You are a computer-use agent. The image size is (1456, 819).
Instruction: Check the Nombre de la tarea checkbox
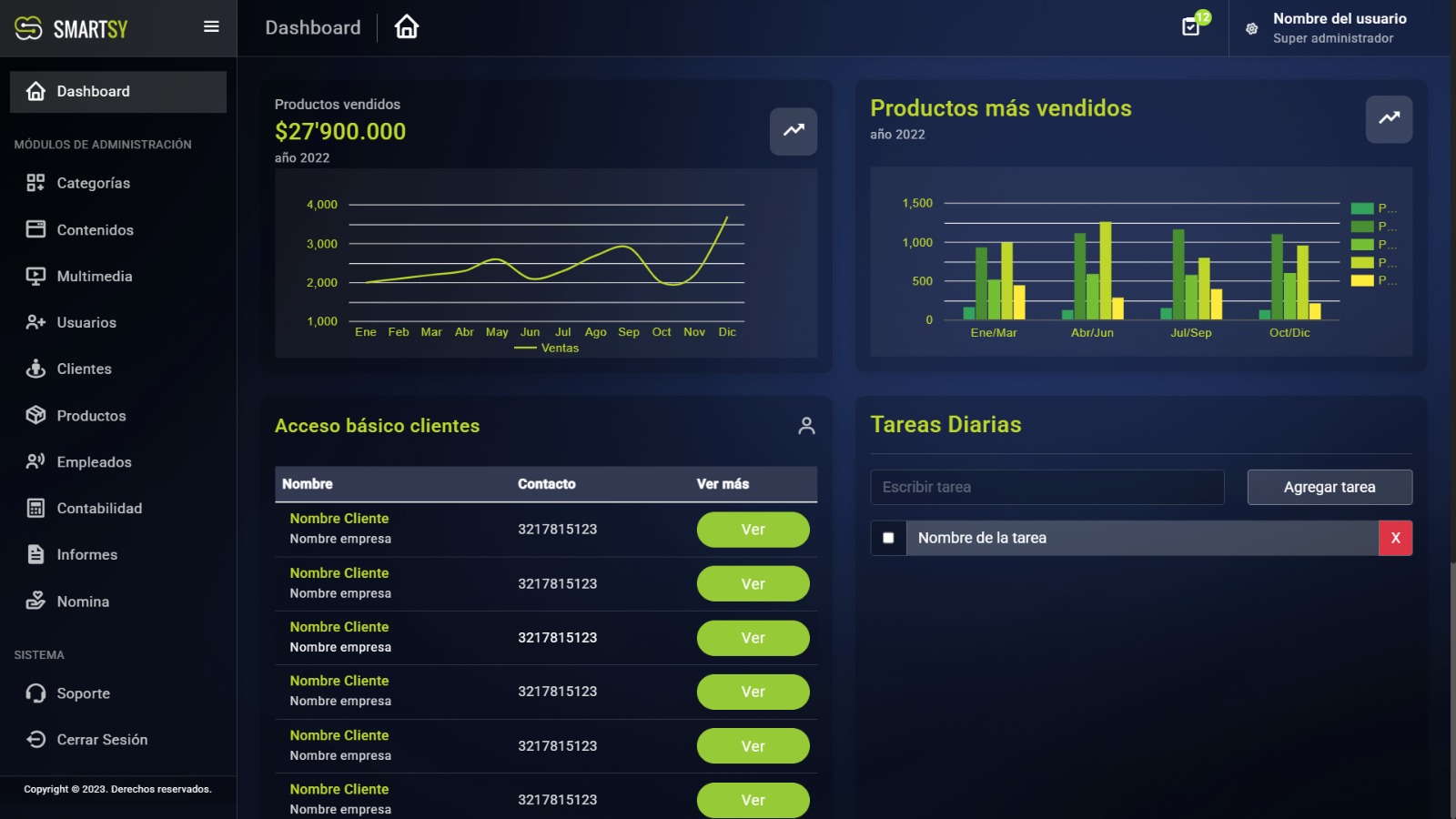888,538
